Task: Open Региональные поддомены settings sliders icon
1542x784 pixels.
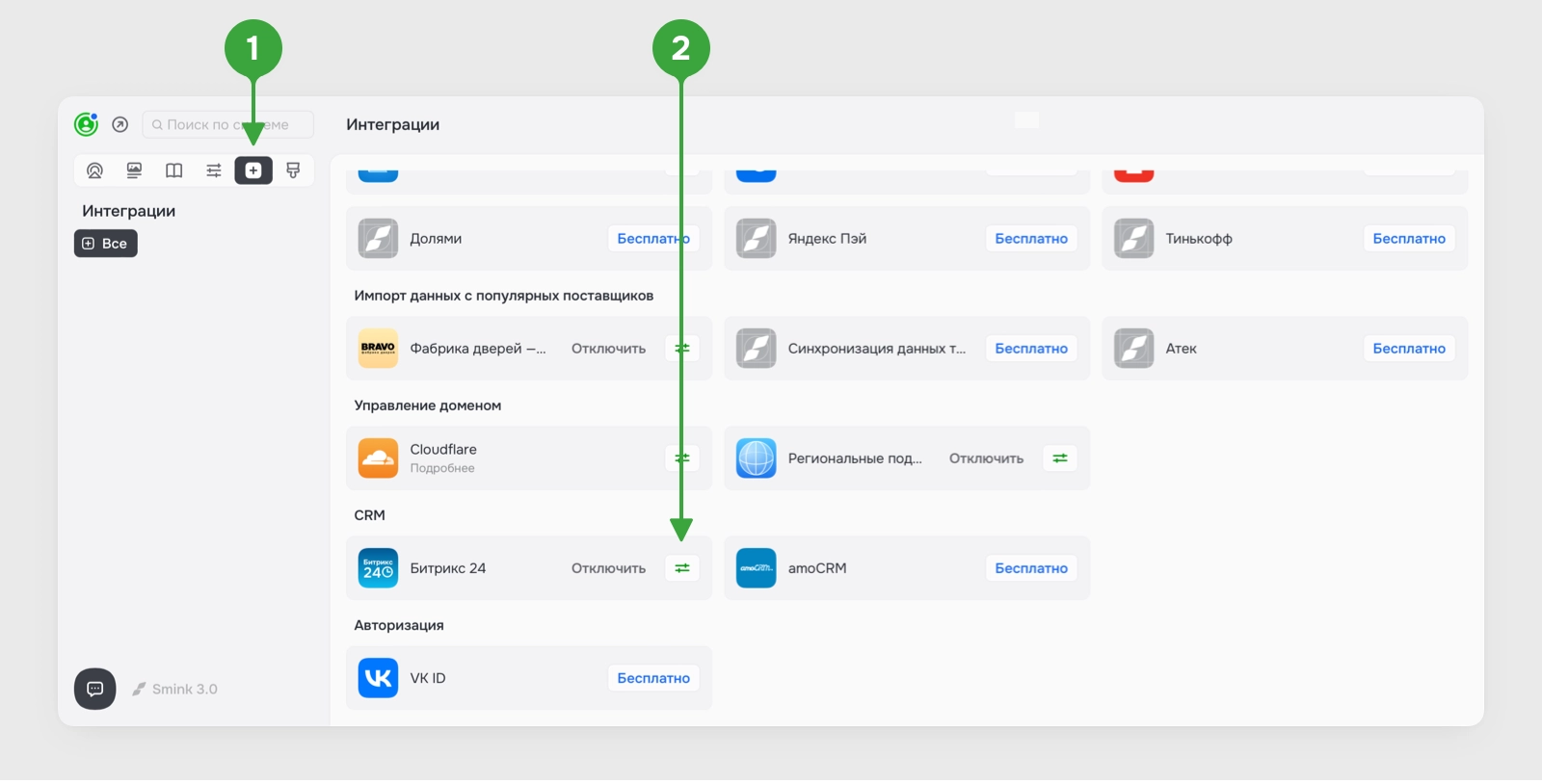Action: (x=1060, y=458)
